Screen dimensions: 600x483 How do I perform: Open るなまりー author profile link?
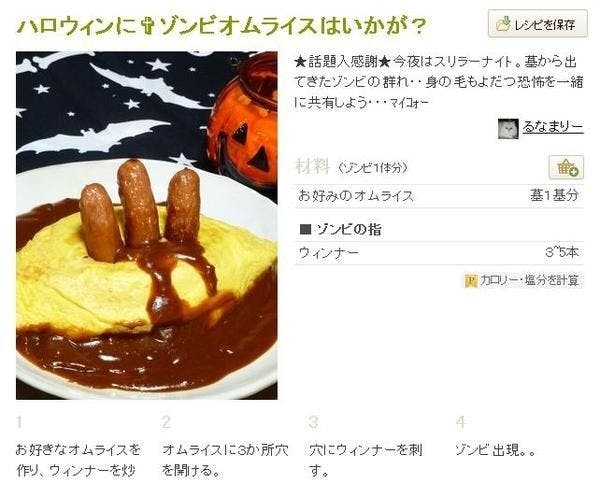click(553, 126)
